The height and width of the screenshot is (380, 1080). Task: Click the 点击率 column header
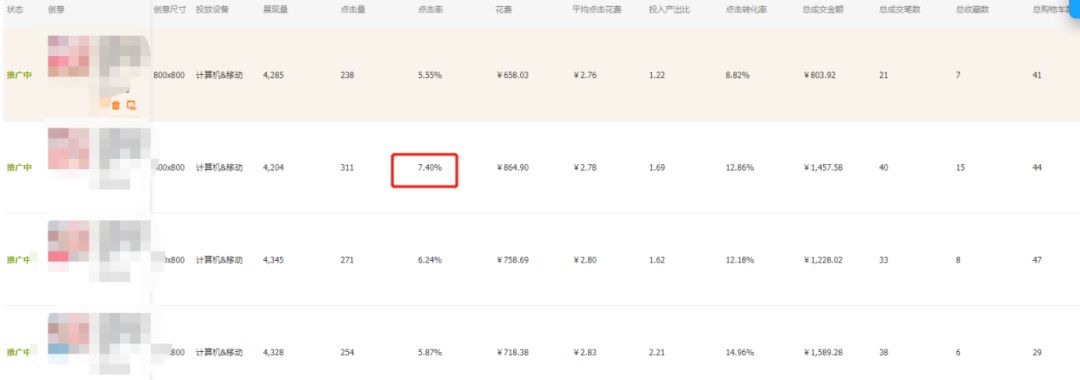430,11
